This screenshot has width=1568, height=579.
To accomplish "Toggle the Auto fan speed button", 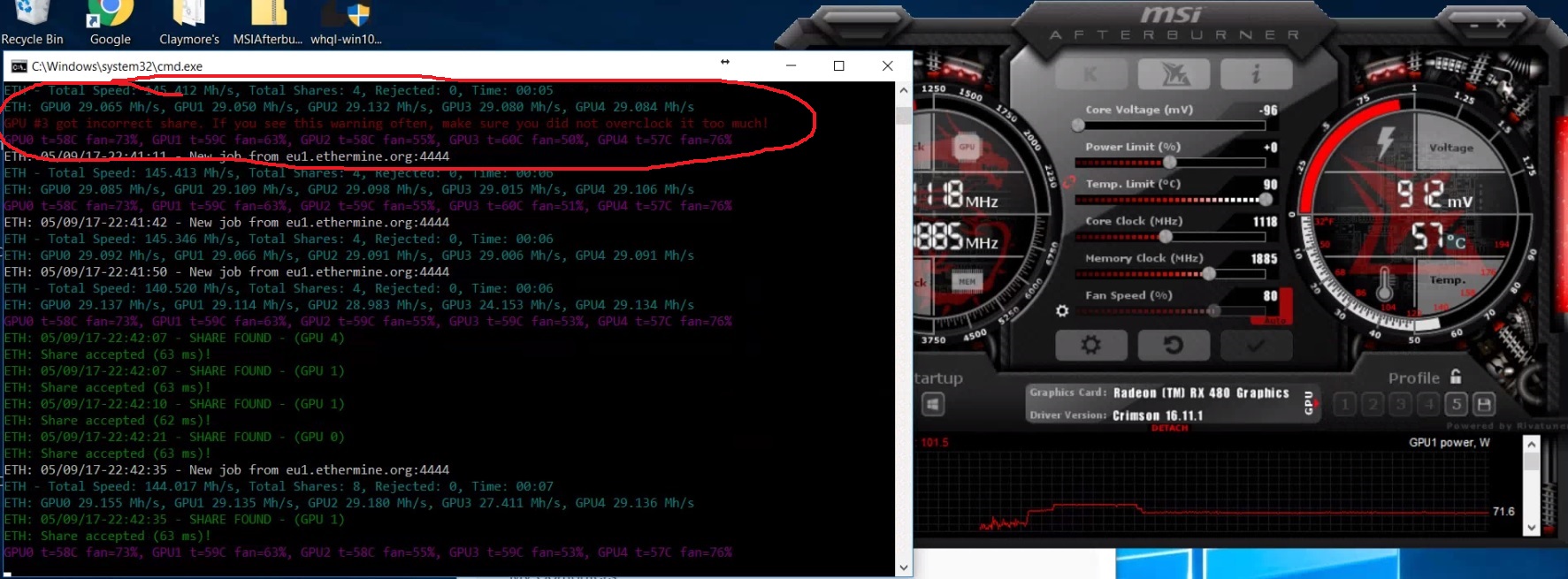I will coord(1274,320).
